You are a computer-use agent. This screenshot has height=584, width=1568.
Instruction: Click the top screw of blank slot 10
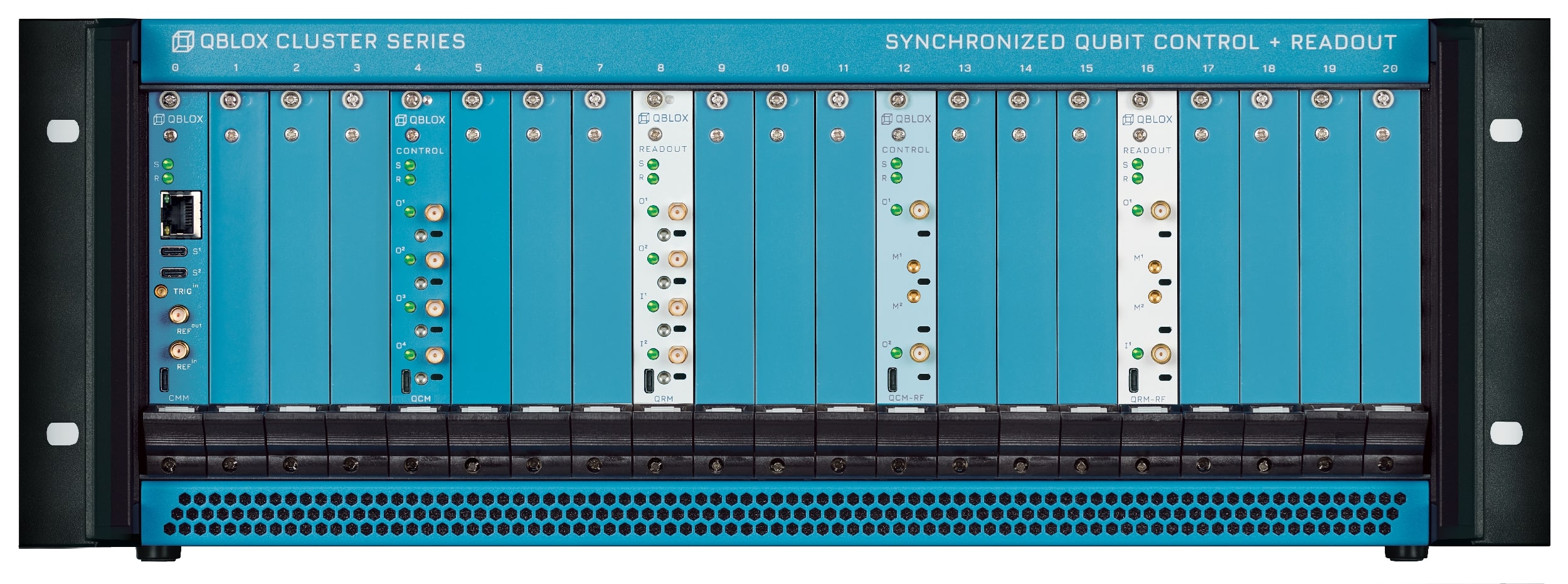click(776, 100)
